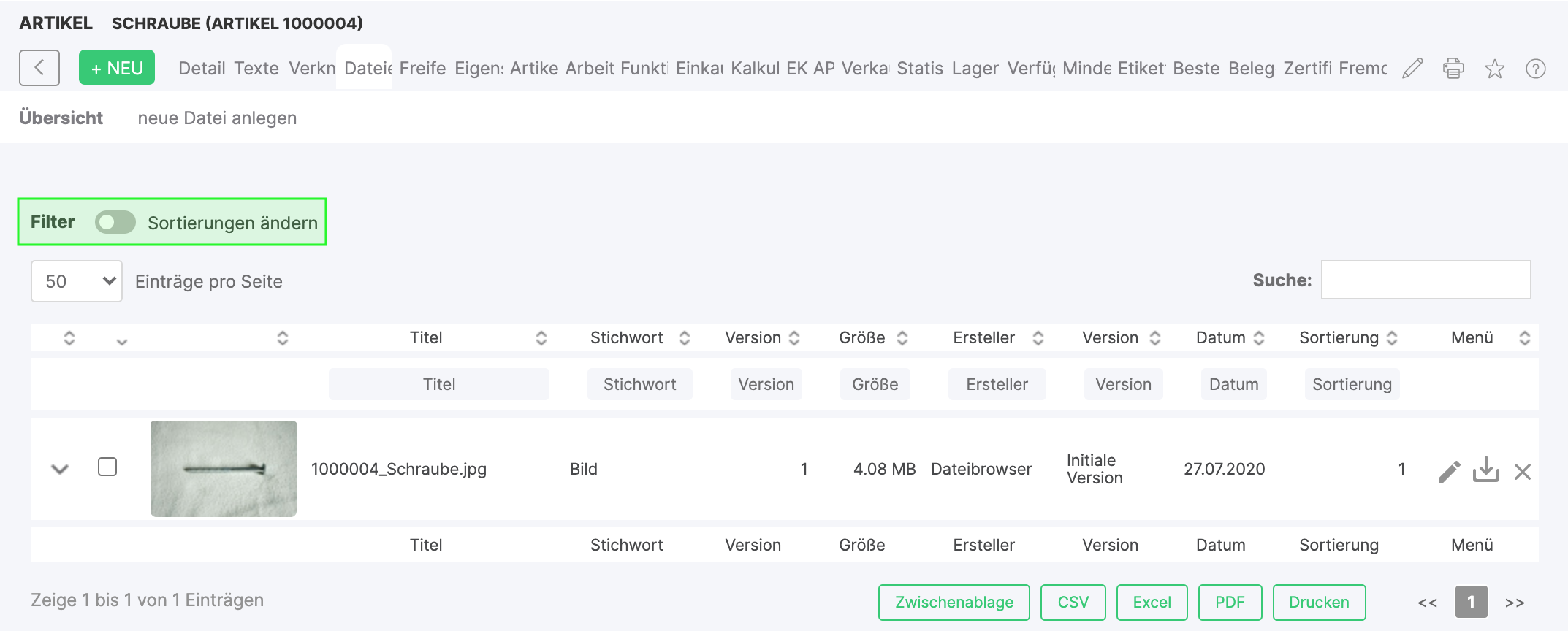Click the star favorite icon

tap(1494, 69)
